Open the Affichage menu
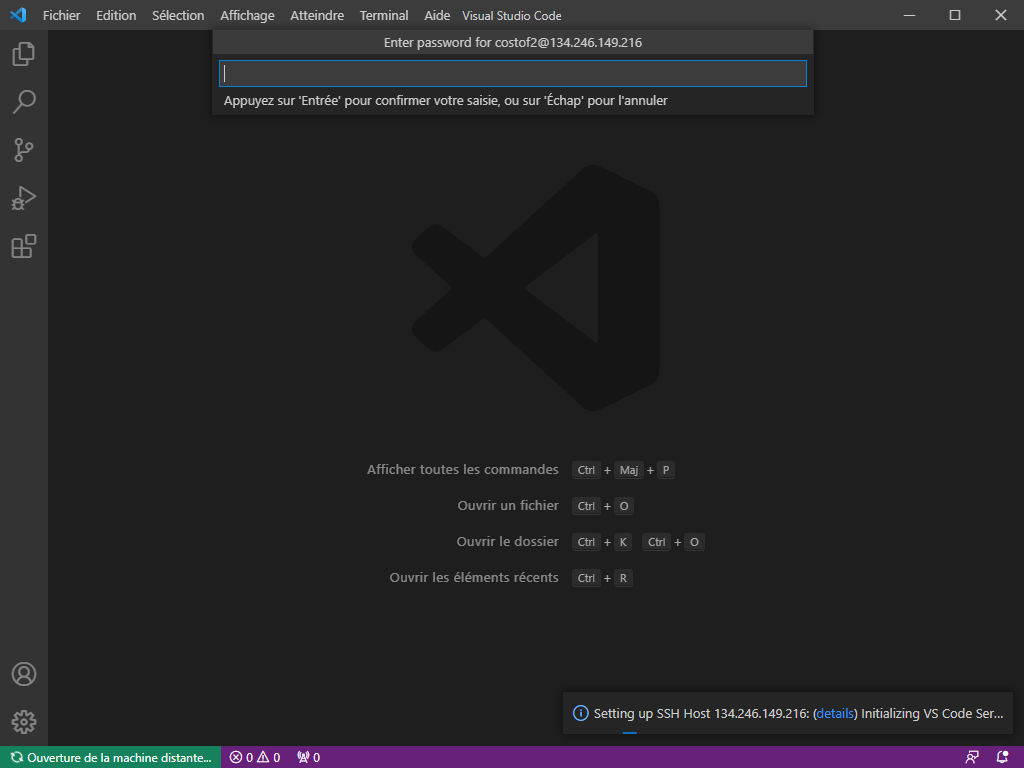This screenshot has height=768, width=1024. (247, 15)
